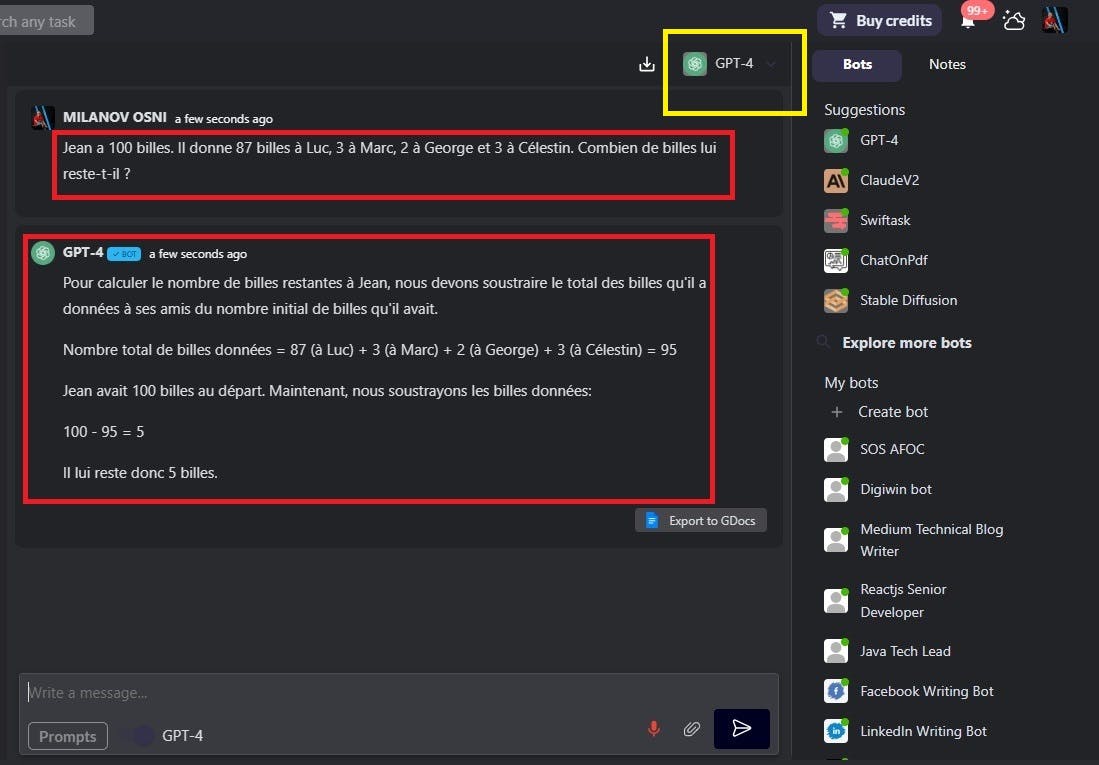Open the Buy credits page
The image size is (1099, 765).
[880, 20]
